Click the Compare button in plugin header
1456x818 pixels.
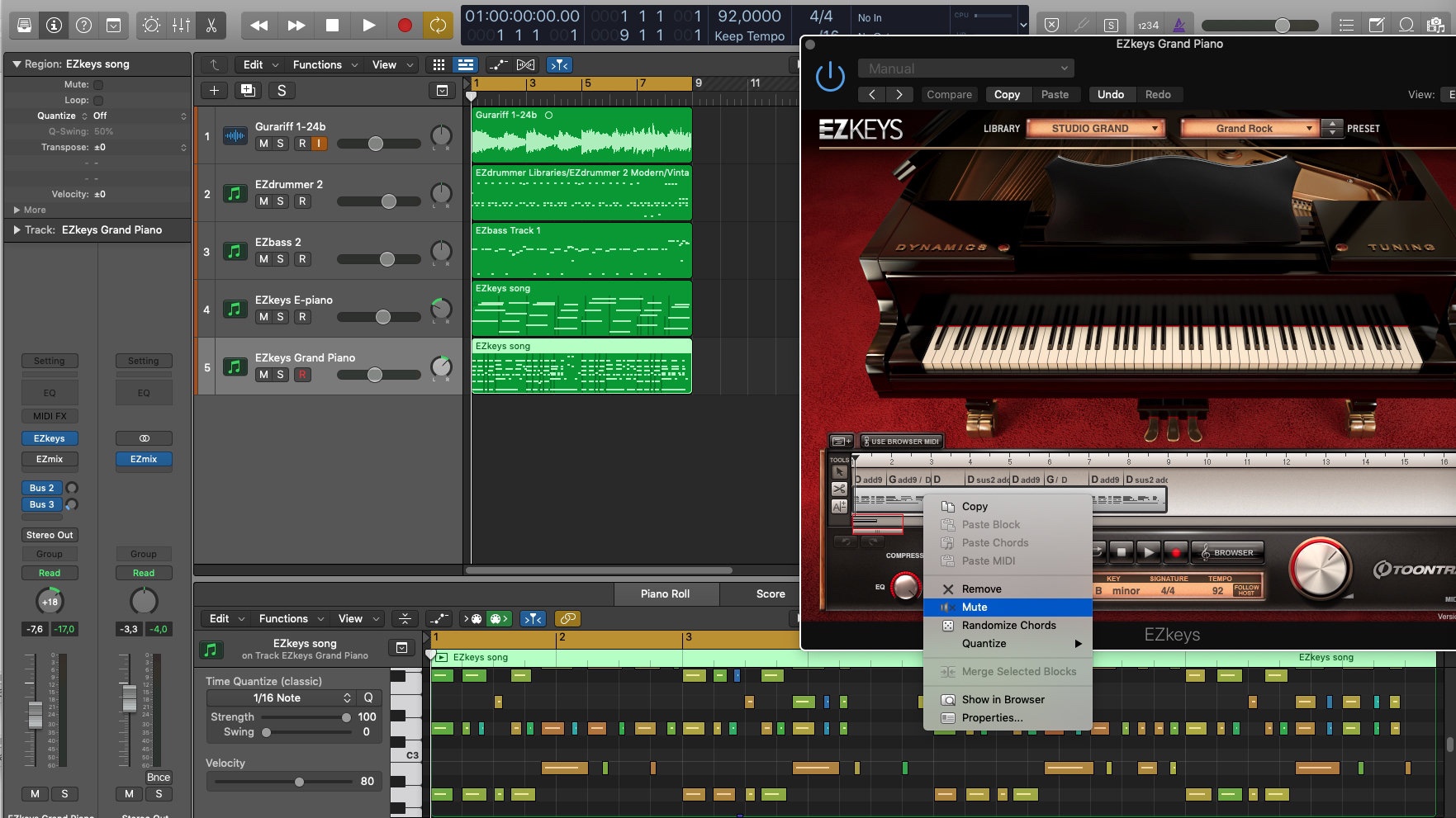tap(949, 95)
